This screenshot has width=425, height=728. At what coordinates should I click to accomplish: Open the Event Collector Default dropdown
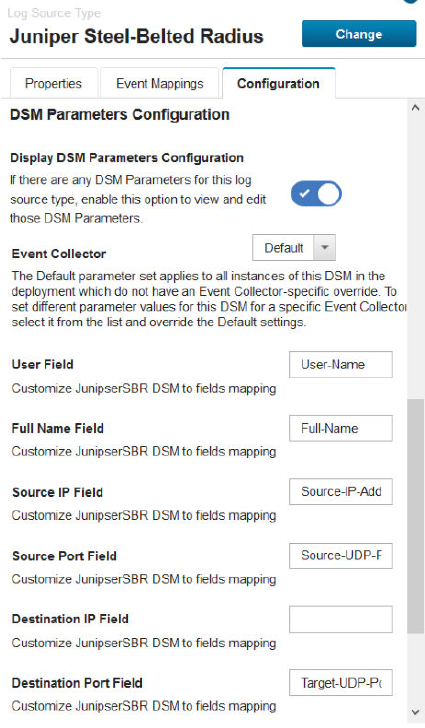point(294,247)
